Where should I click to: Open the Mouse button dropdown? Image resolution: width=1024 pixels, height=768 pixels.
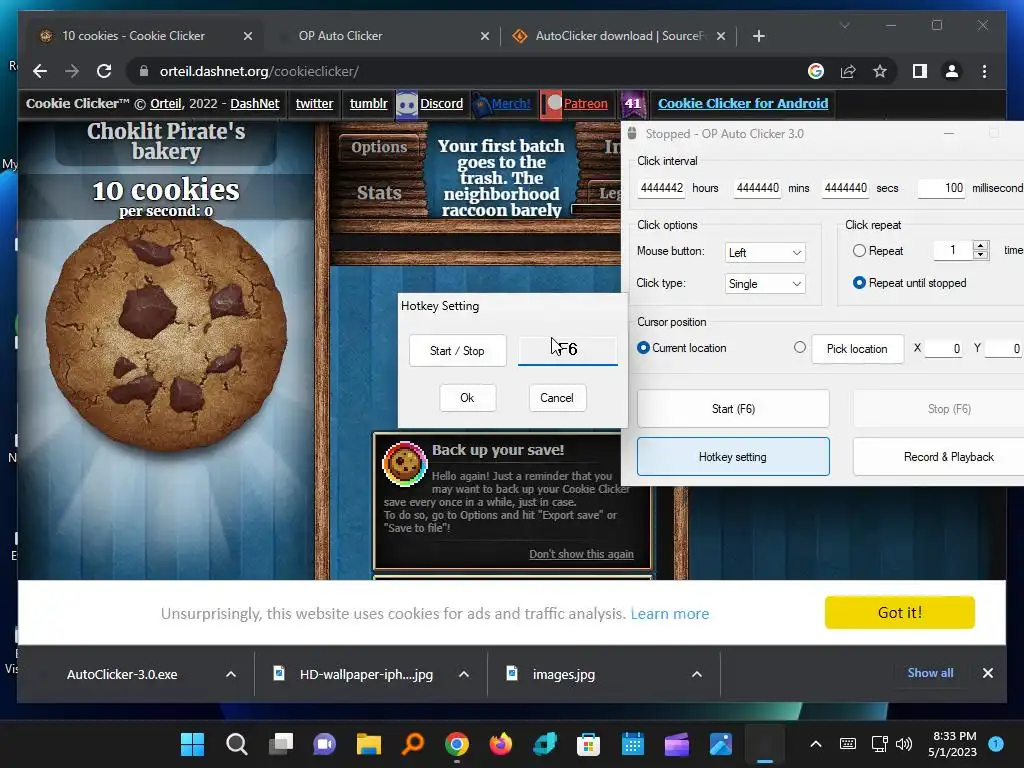pos(765,253)
